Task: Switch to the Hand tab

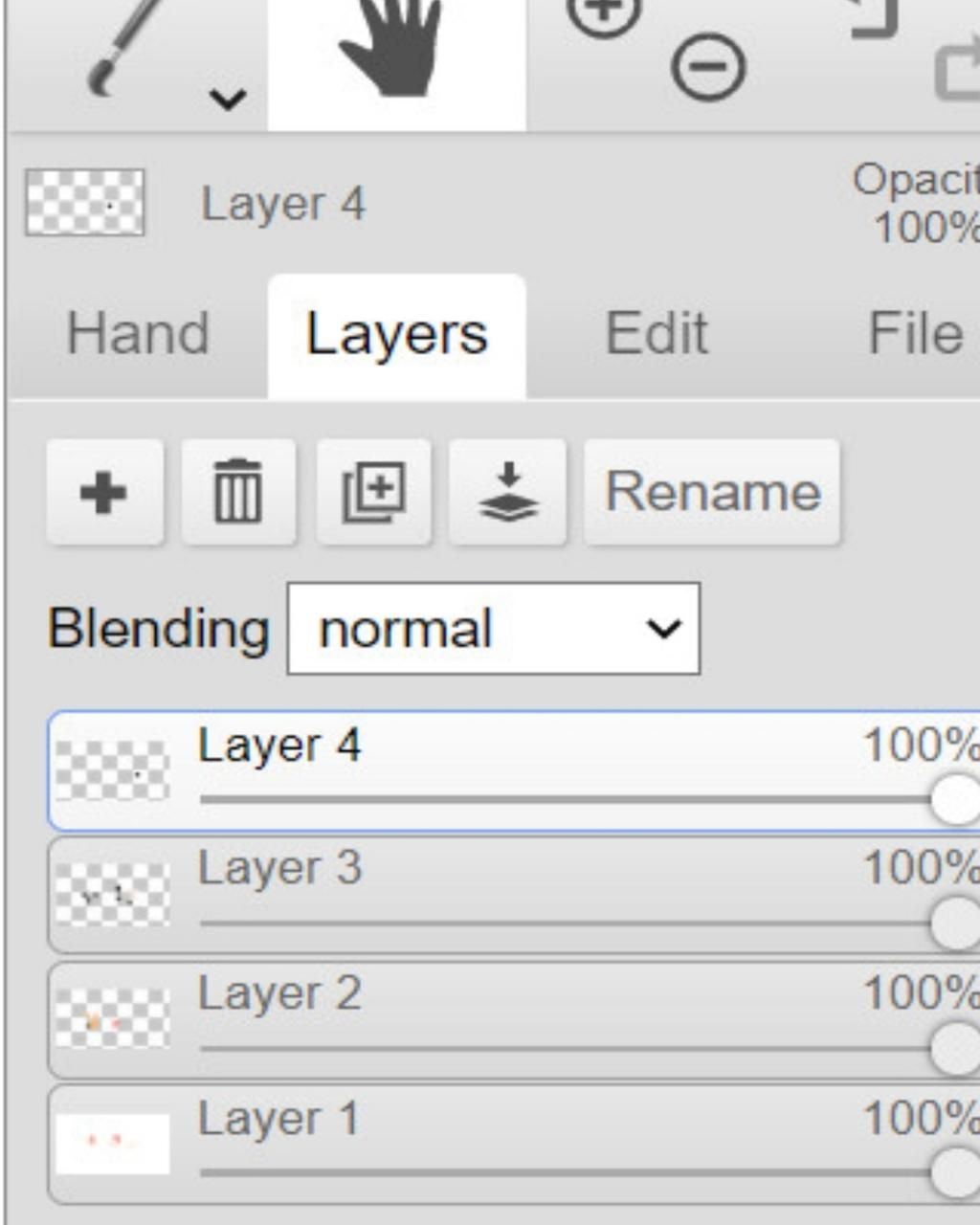Action: coord(138,334)
